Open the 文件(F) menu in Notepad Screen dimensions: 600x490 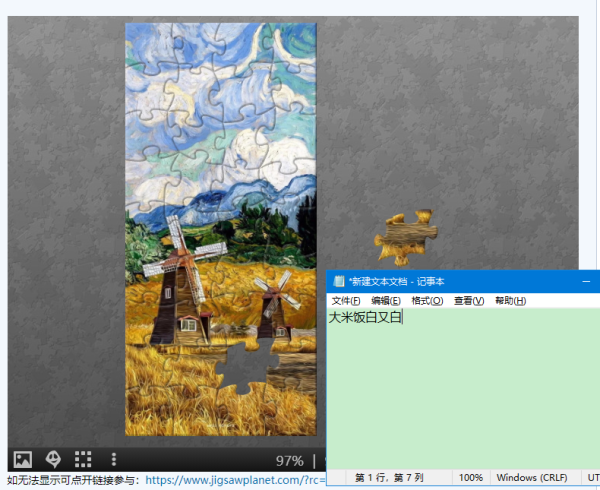click(x=346, y=301)
